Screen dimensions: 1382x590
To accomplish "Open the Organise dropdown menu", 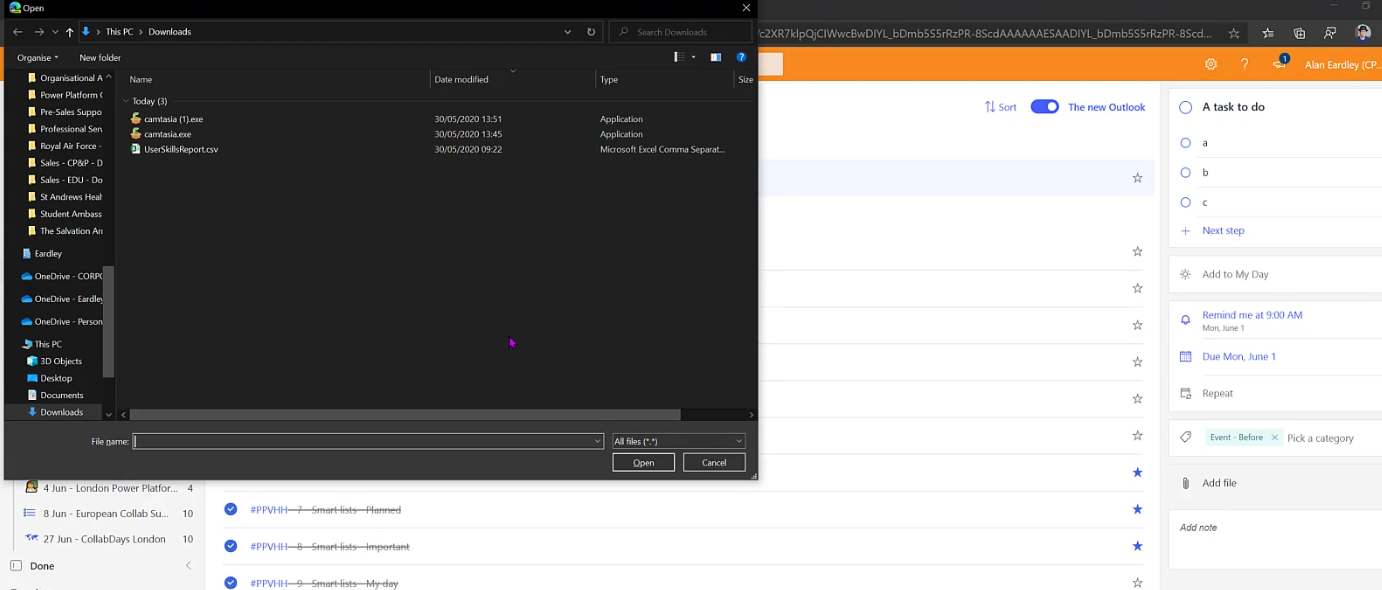I will (38, 57).
